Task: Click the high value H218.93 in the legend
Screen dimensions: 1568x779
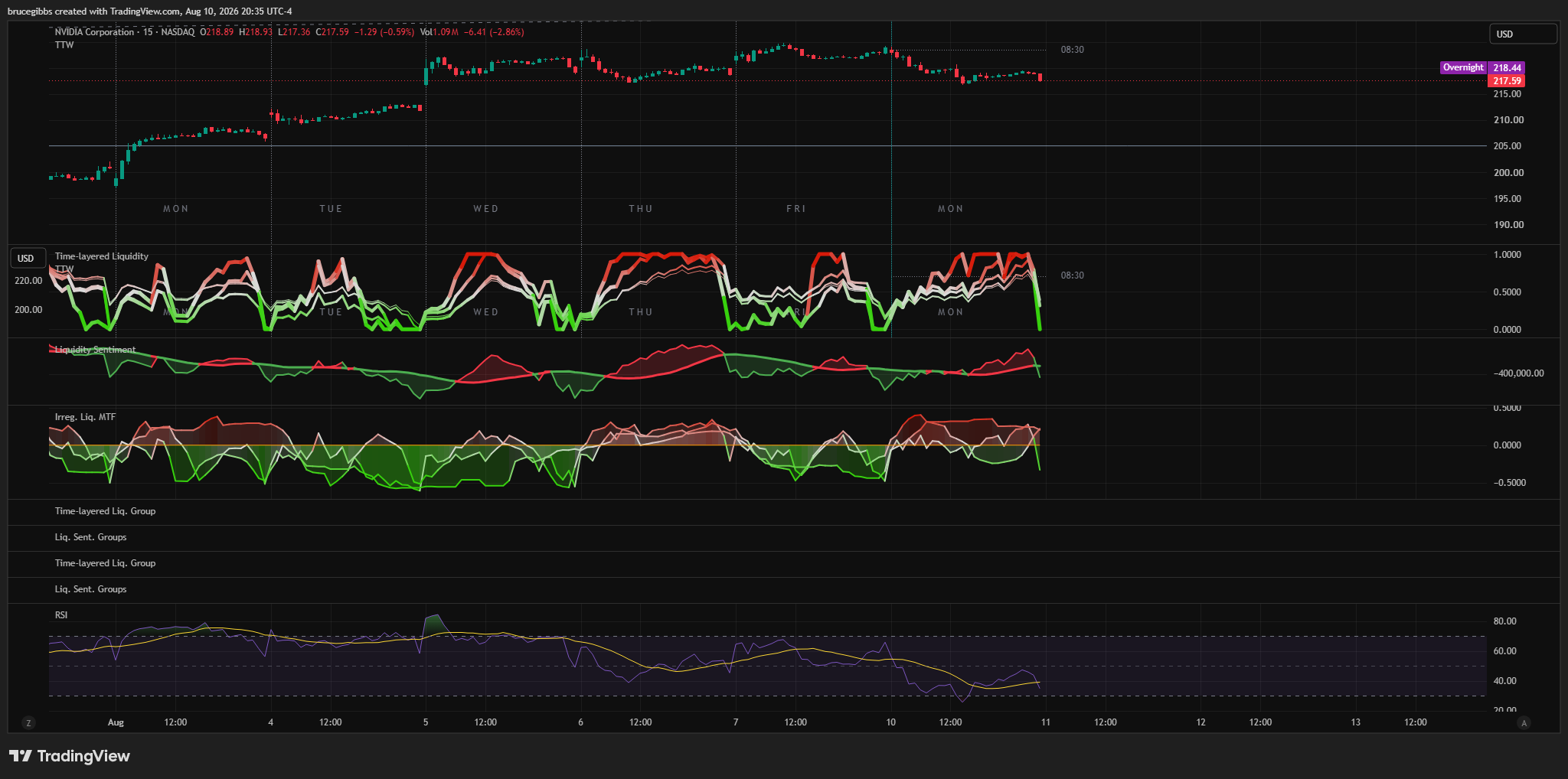Action: coord(256,32)
